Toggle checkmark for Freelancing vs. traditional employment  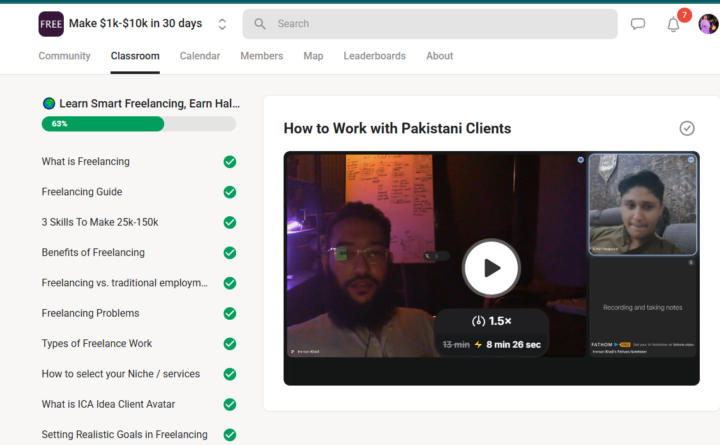[230, 283]
